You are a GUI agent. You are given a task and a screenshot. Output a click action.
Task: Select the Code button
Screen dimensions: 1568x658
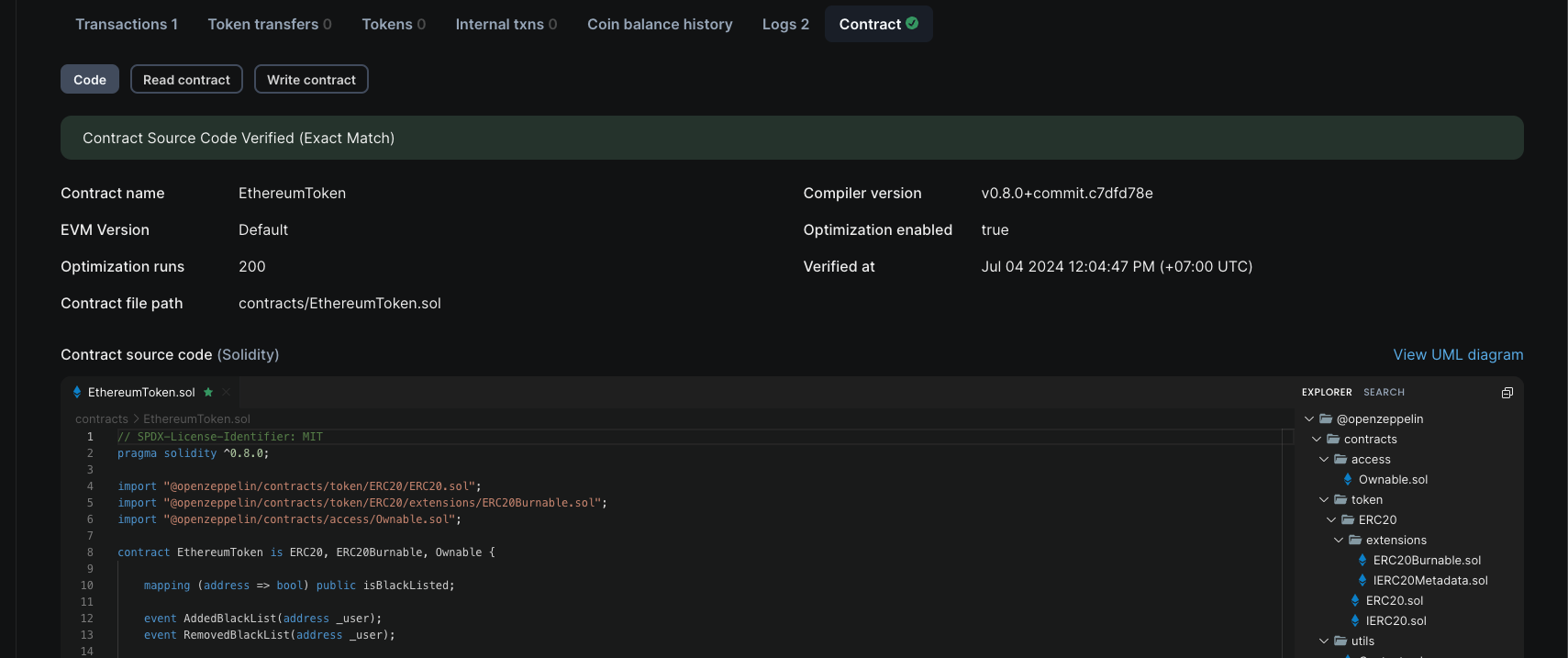click(x=90, y=79)
